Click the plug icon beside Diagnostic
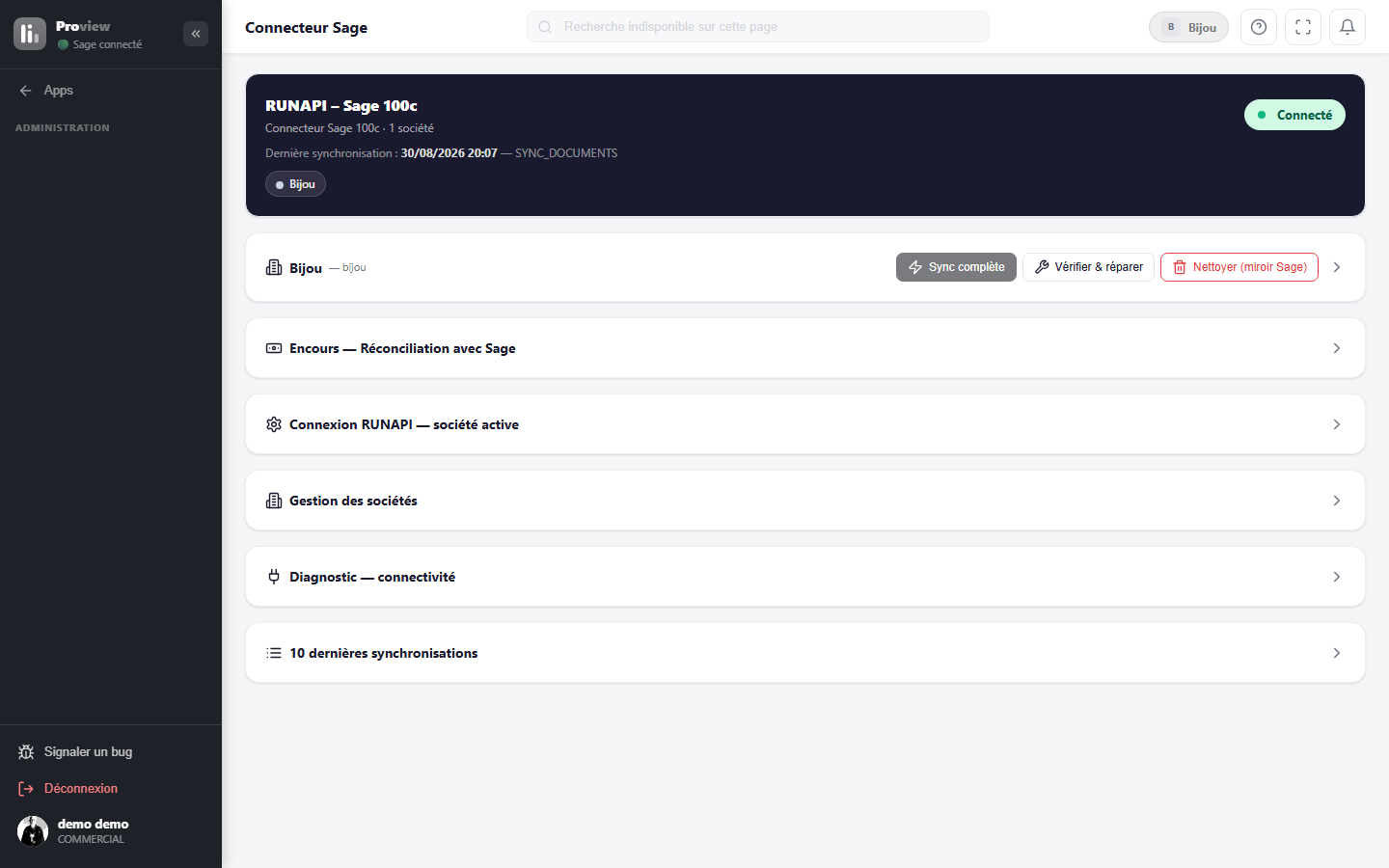The width and height of the screenshot is (1389, 868). tap(274, 577)
